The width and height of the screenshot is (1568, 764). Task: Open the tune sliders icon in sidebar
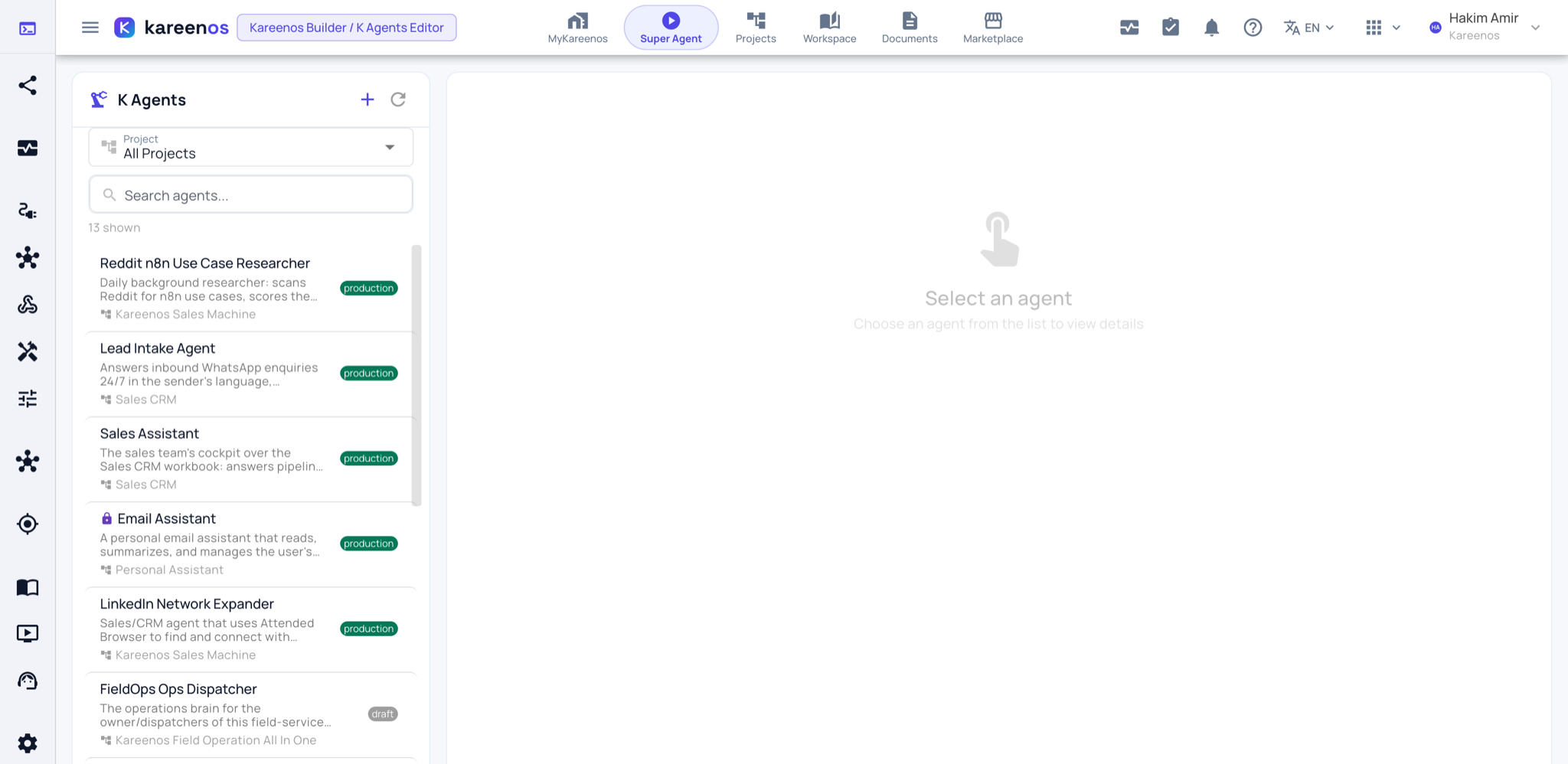pyautogui.click(x=28, y=399)
